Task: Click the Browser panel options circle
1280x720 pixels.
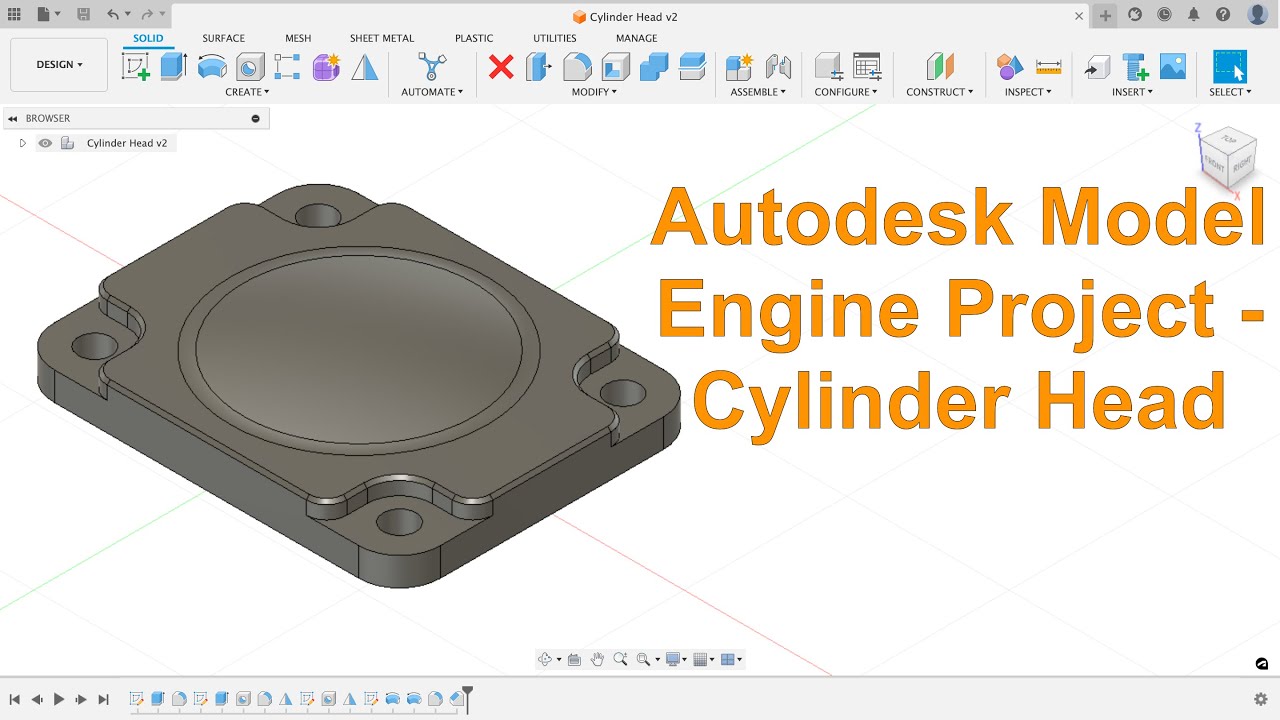Action: coord(255,118)
